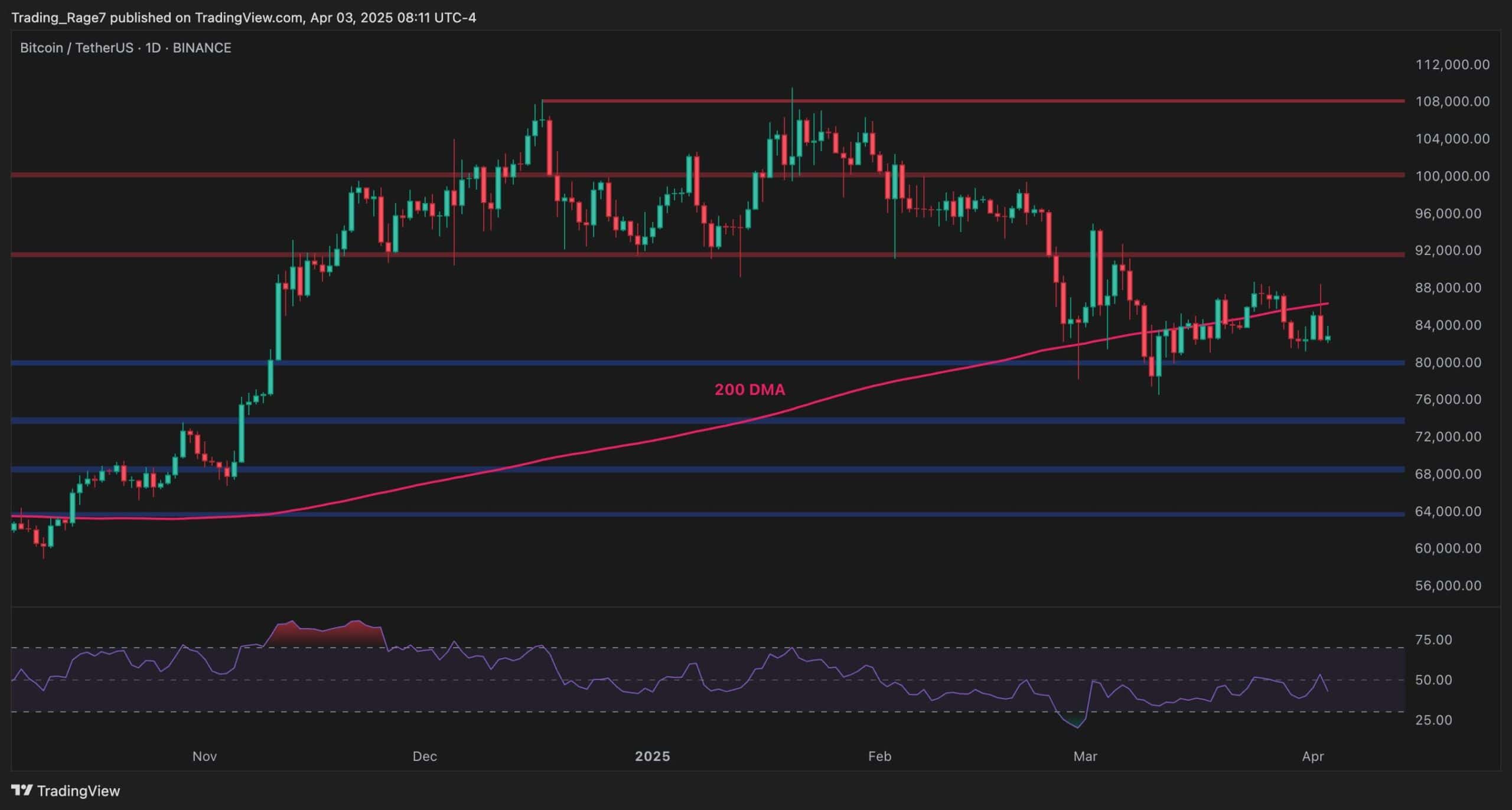Select the 2025 label on time axis

pos(652,756)
